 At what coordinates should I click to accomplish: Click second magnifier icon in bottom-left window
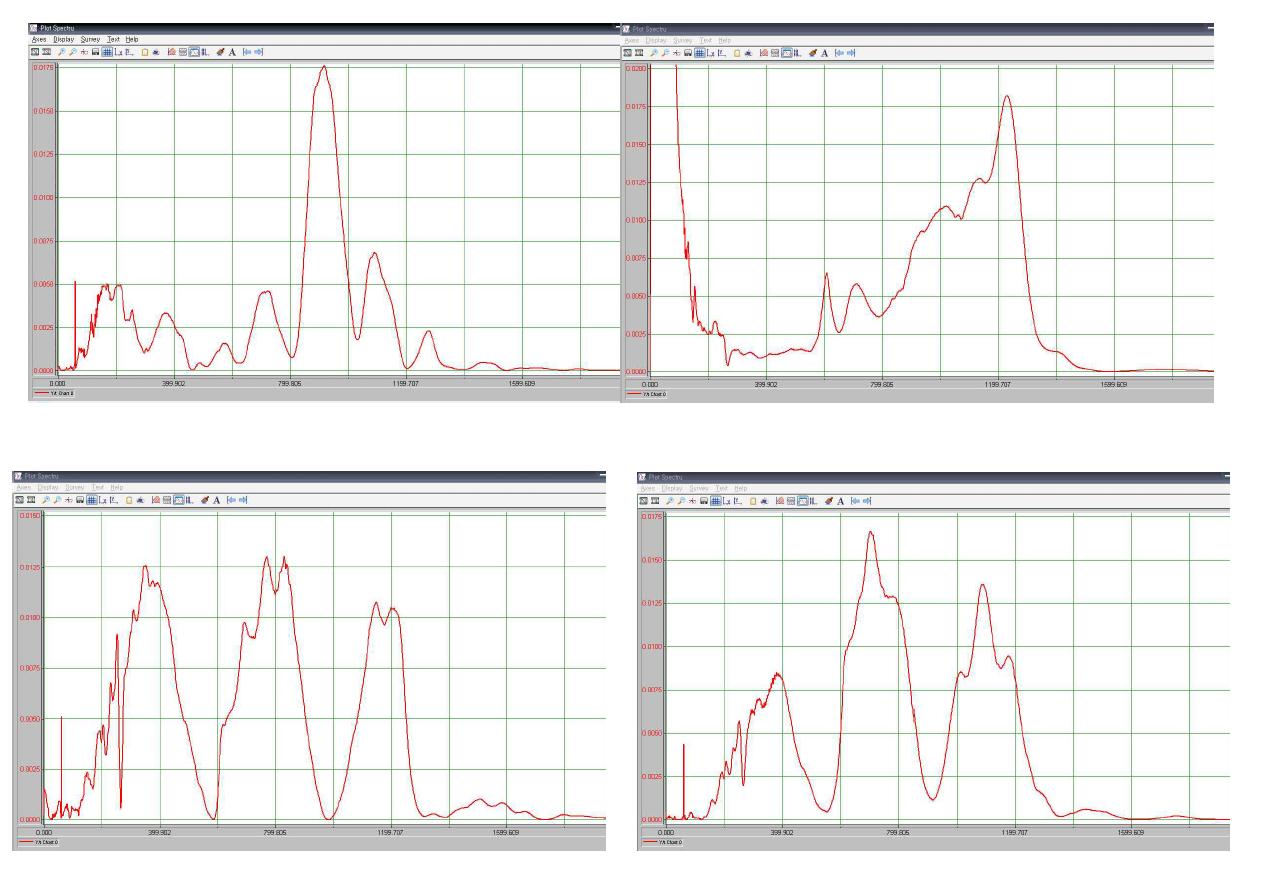coord(57,500)
